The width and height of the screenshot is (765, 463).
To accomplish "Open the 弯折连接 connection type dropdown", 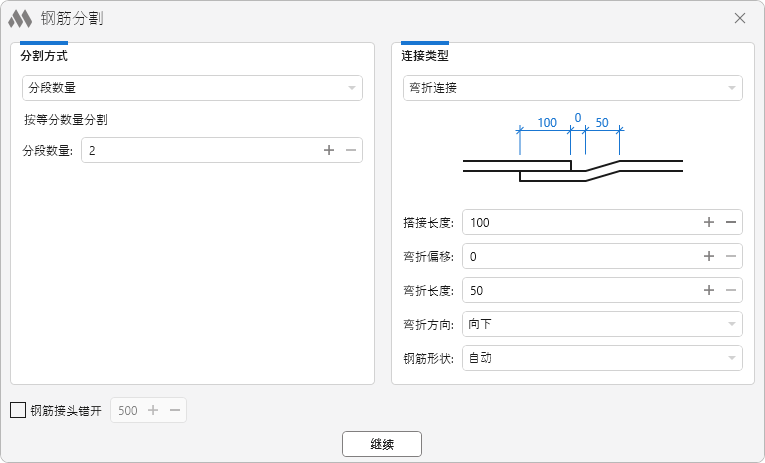I will point(572,88).
